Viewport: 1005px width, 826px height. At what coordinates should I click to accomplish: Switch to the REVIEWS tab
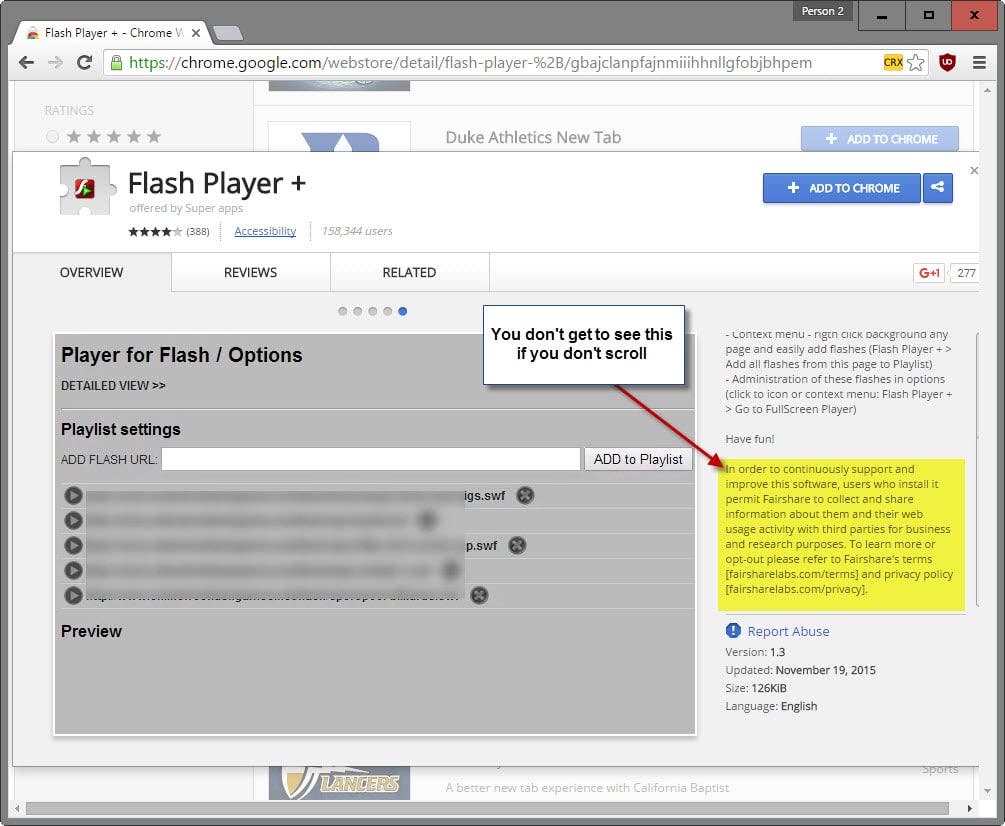click(251, 272)
